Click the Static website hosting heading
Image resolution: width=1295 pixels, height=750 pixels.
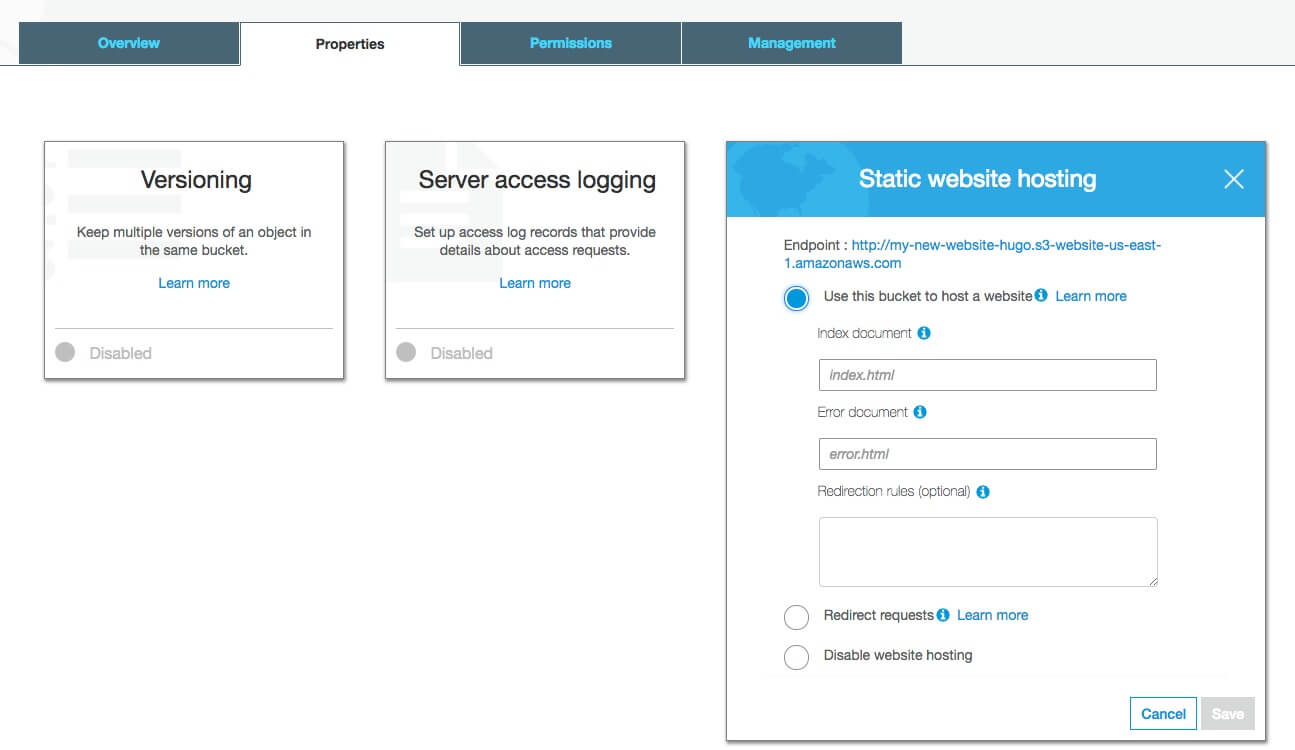pos(978,179)
